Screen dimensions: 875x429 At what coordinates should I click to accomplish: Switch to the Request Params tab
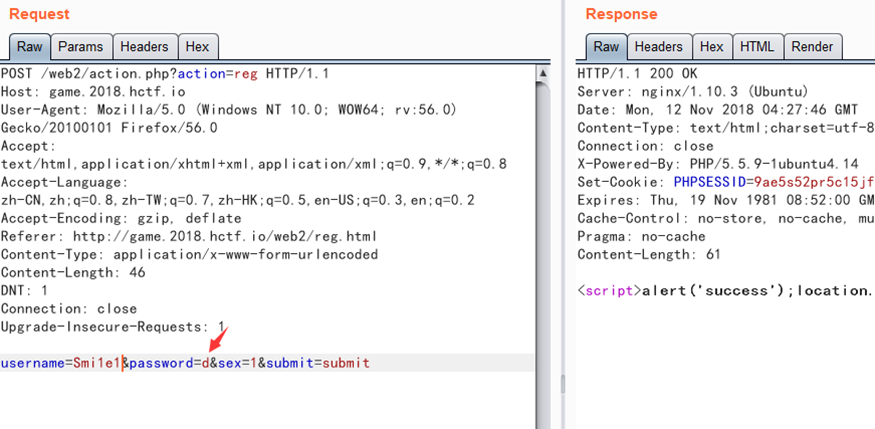click(x=80, y=47)
